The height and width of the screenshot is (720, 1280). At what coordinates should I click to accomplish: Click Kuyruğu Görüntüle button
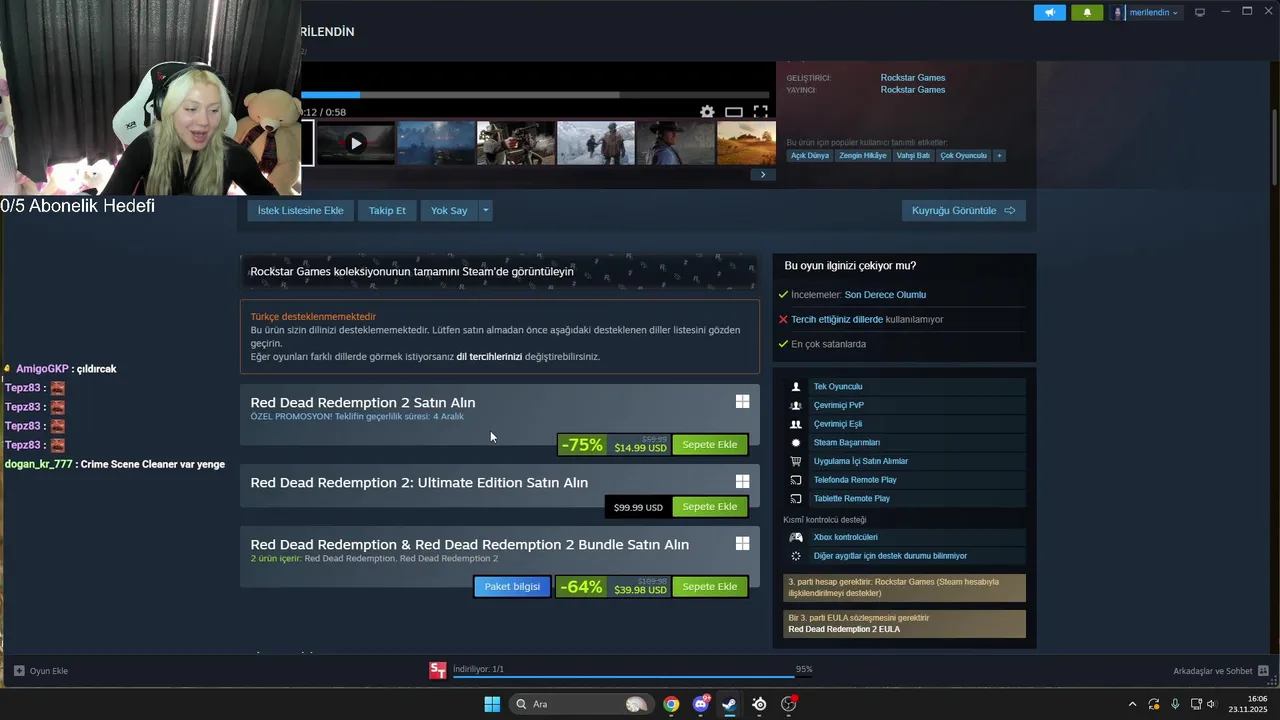click(963, 210)
